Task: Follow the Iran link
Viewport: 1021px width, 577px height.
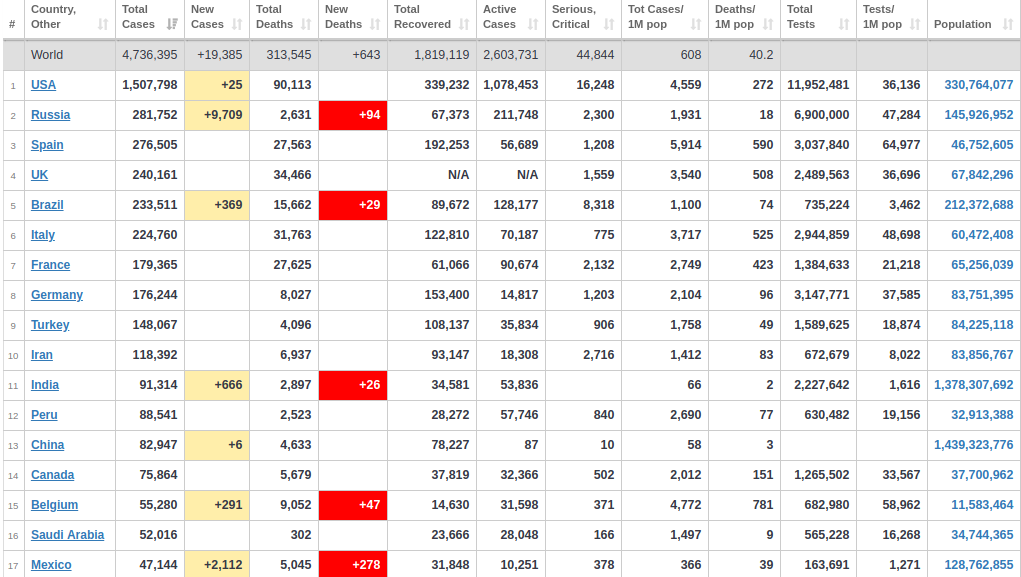Action: tap(42, 354)
